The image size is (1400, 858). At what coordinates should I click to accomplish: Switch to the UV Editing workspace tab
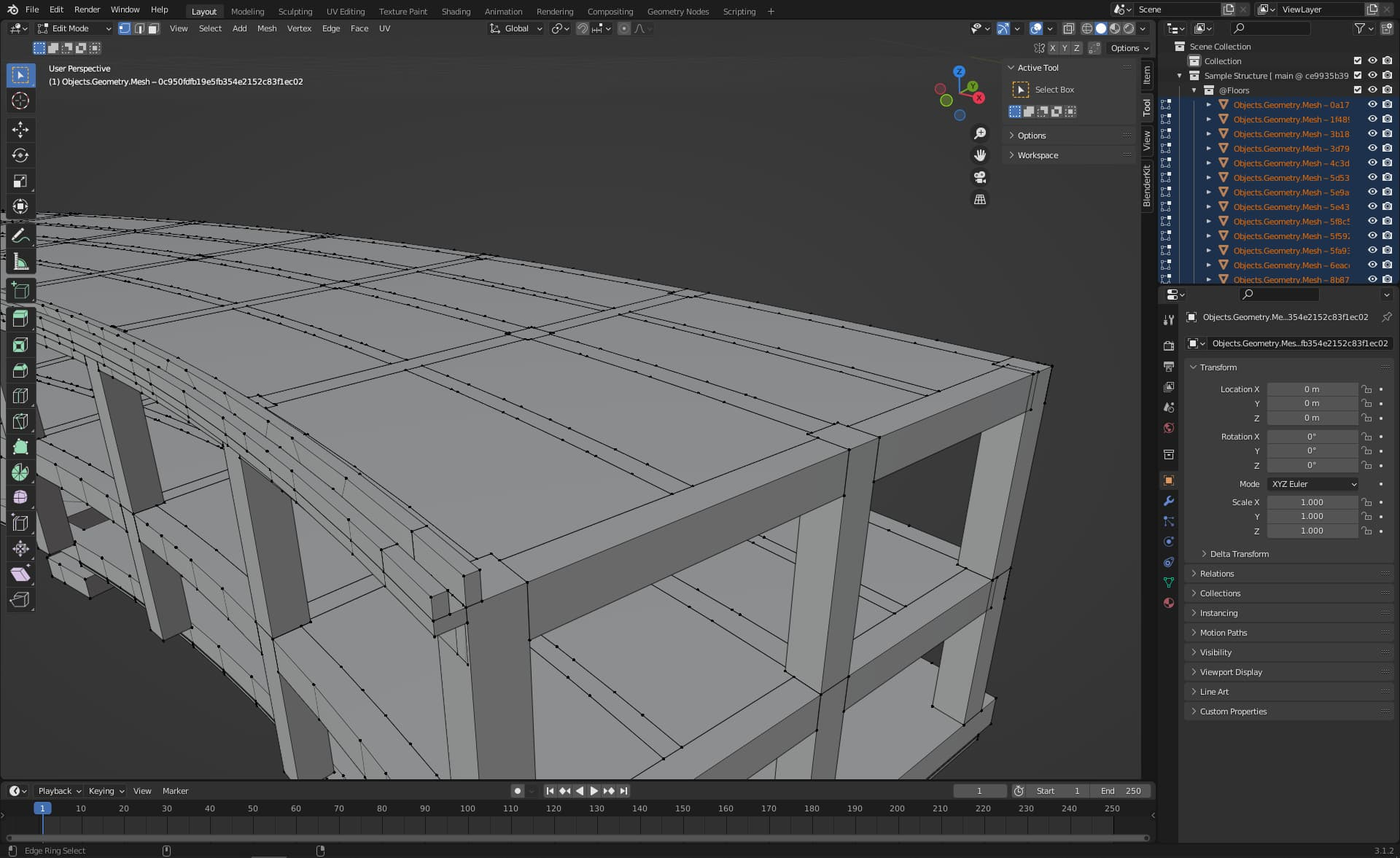click(x=345, y=12)
